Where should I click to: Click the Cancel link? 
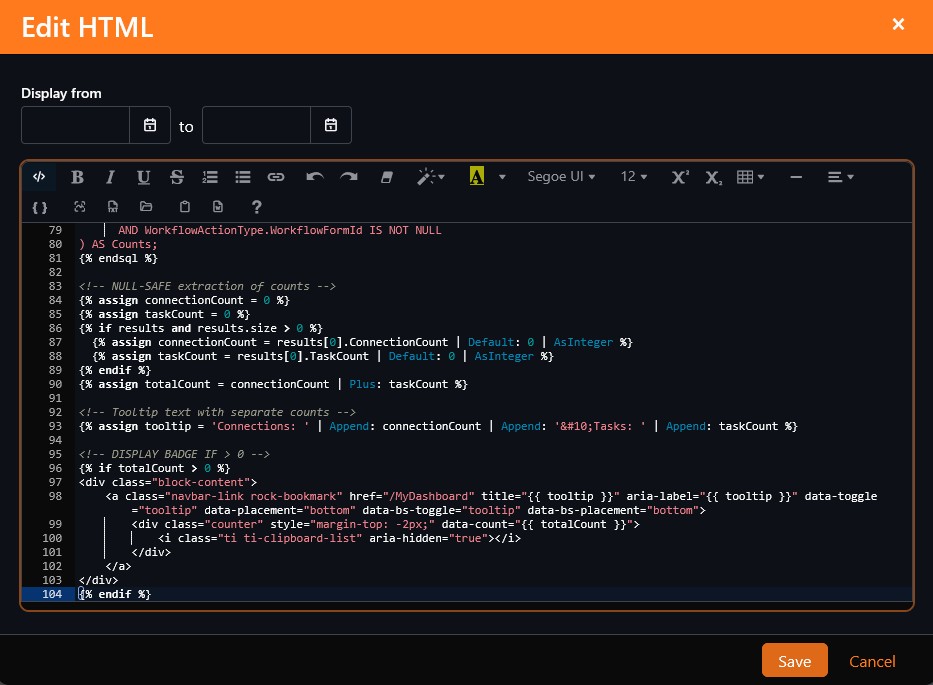tap(872, 661)
